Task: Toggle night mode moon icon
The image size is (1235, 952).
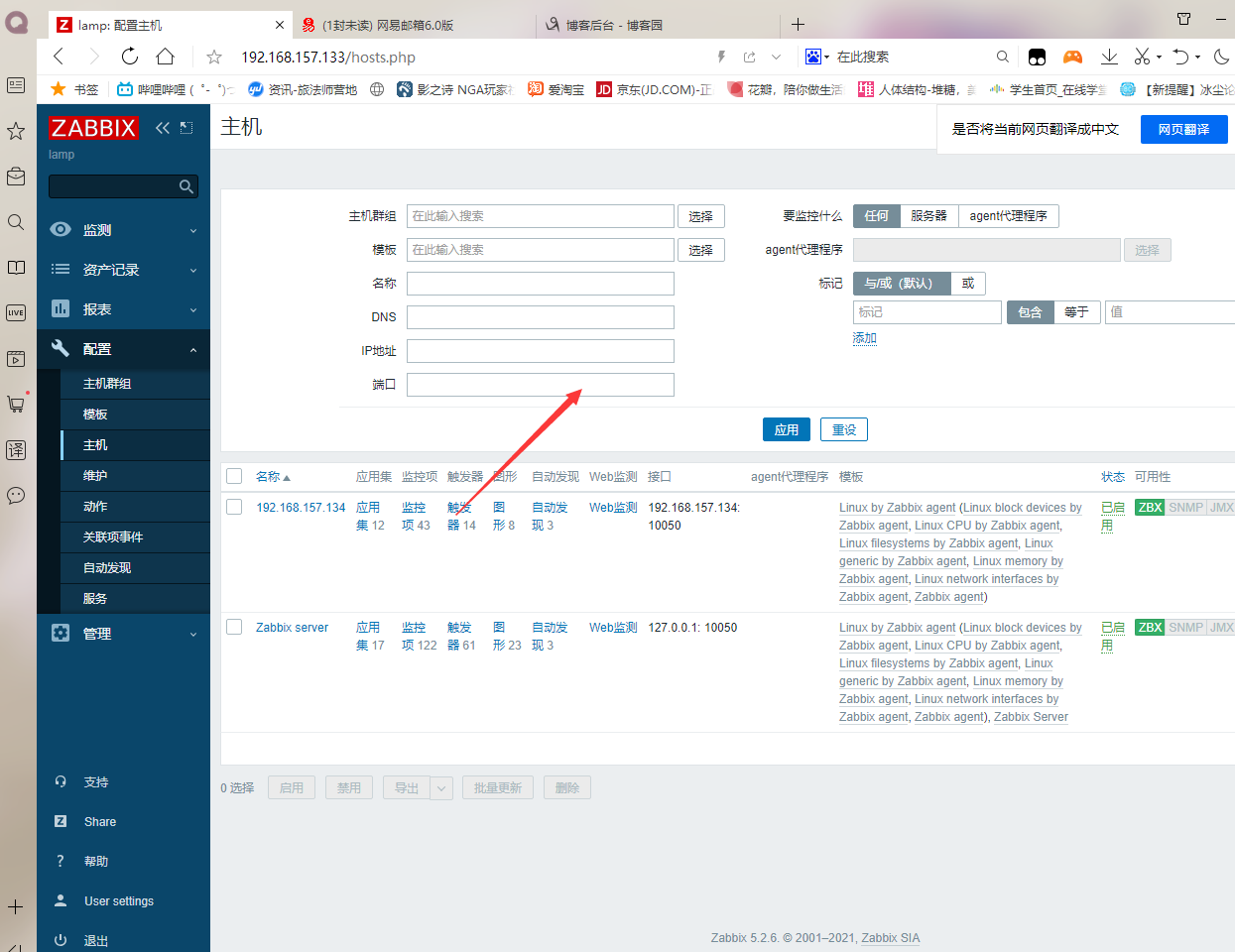Action: (x=1222, y=57)
